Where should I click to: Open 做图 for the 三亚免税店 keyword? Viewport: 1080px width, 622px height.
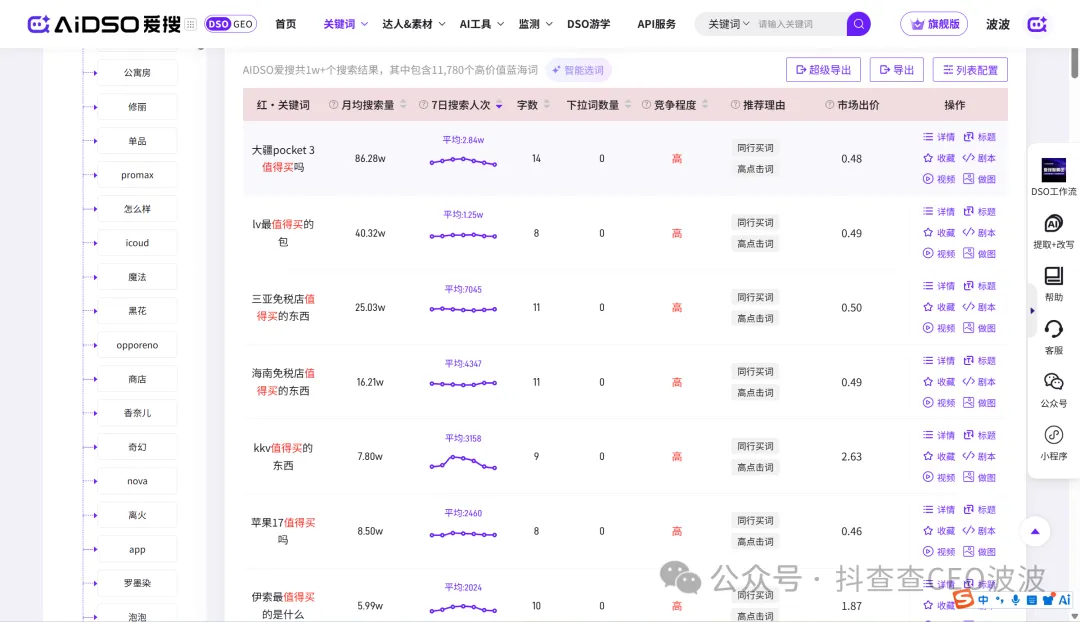pos(980,327)
